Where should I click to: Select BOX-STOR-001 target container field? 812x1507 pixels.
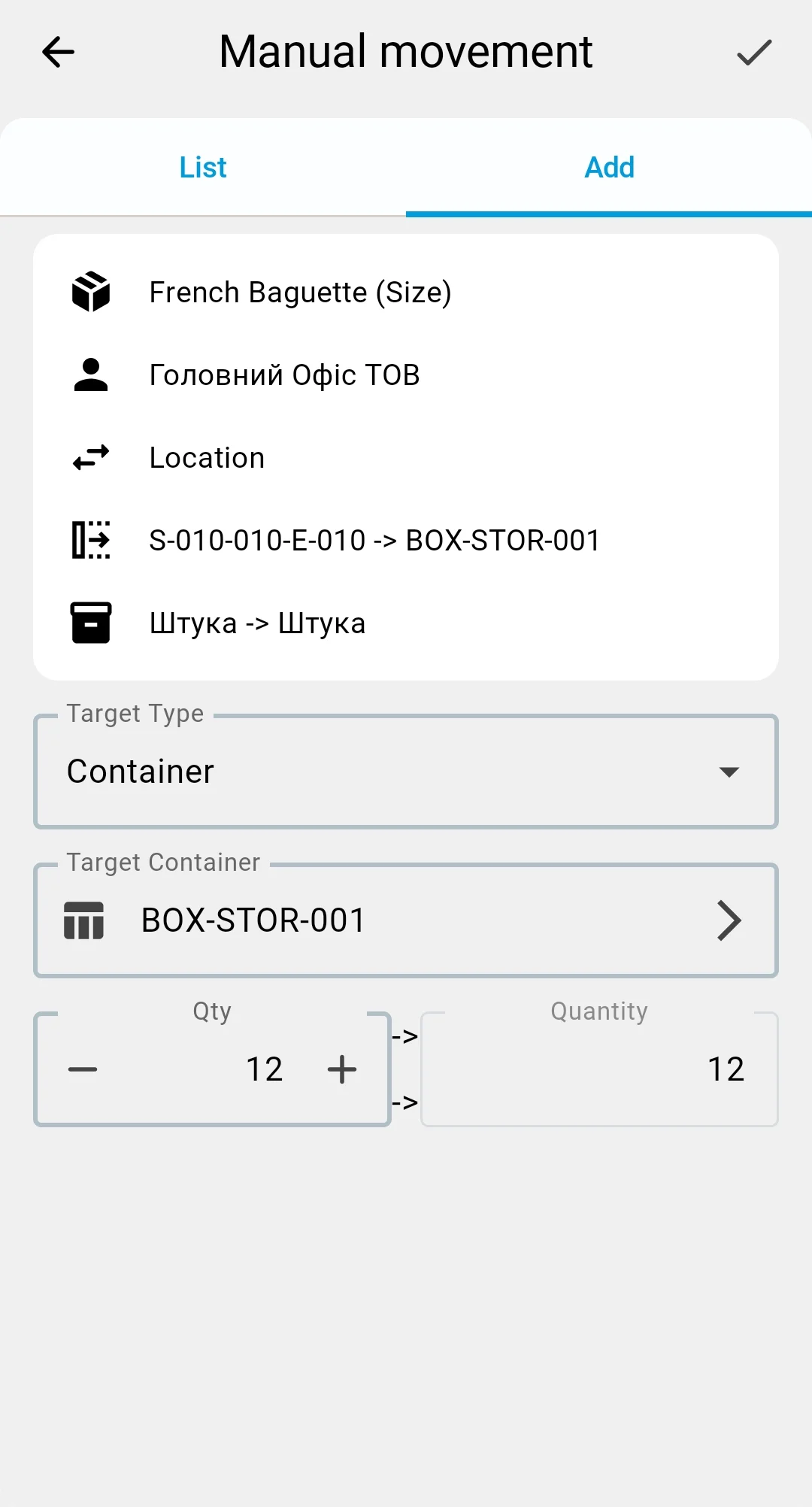point(406,920)
